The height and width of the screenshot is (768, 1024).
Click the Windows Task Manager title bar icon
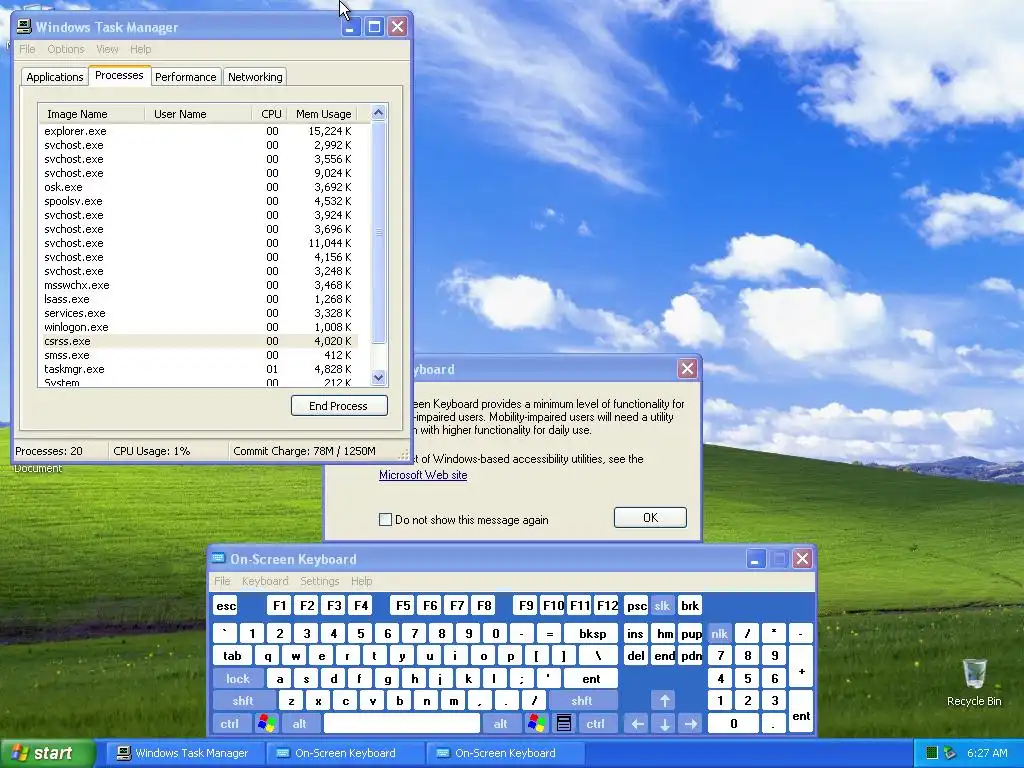(x=24, y=27)
